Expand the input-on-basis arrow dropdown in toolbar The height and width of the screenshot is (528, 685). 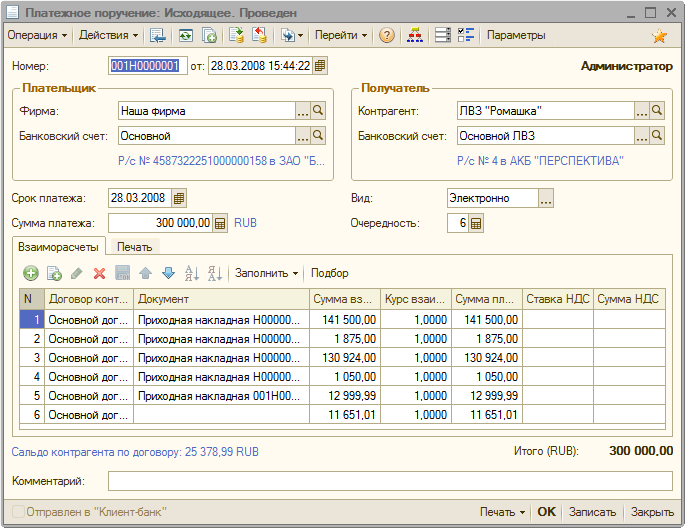tap(292, 35)
